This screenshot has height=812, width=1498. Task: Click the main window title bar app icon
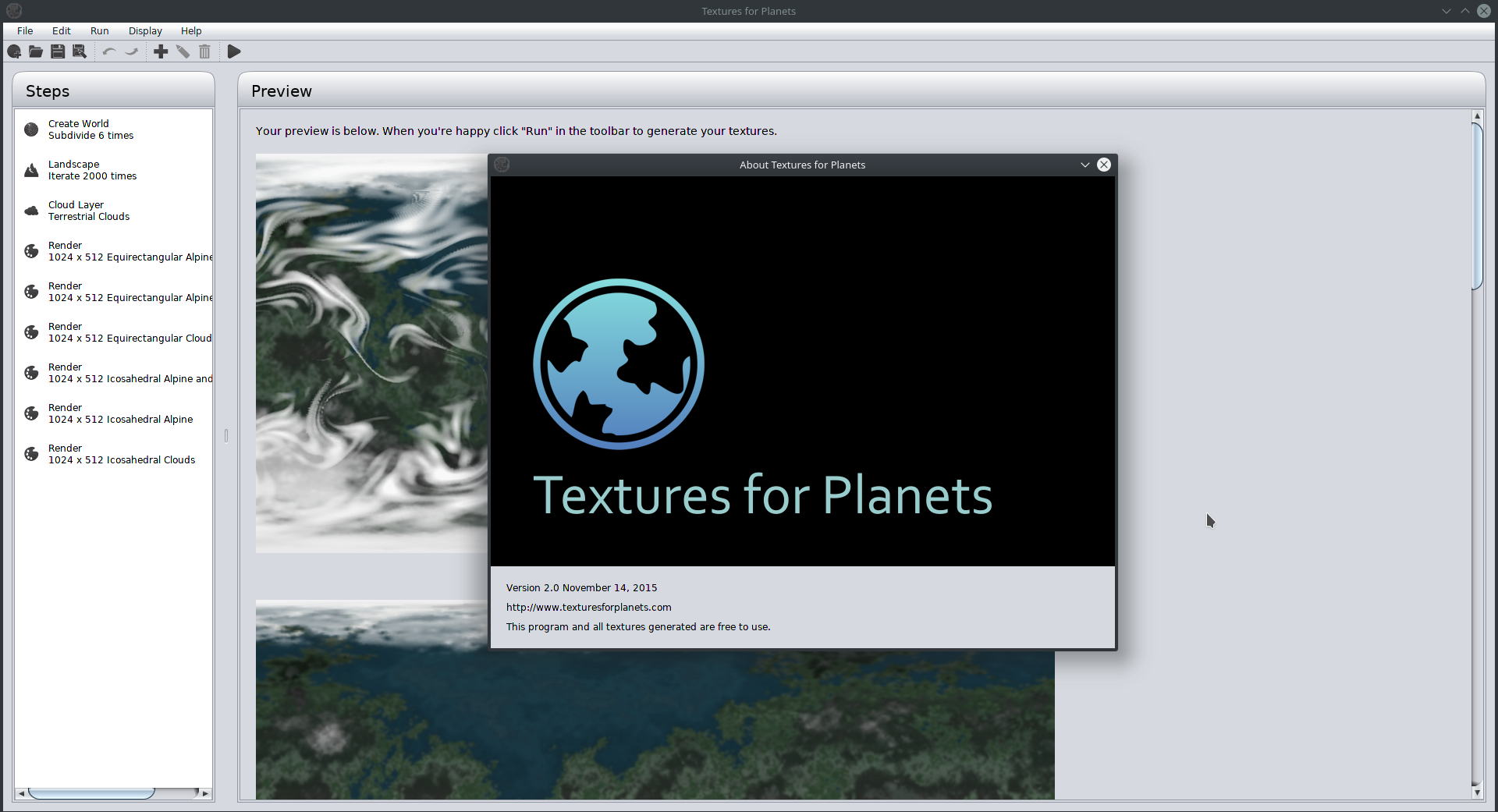click(14, 11)
